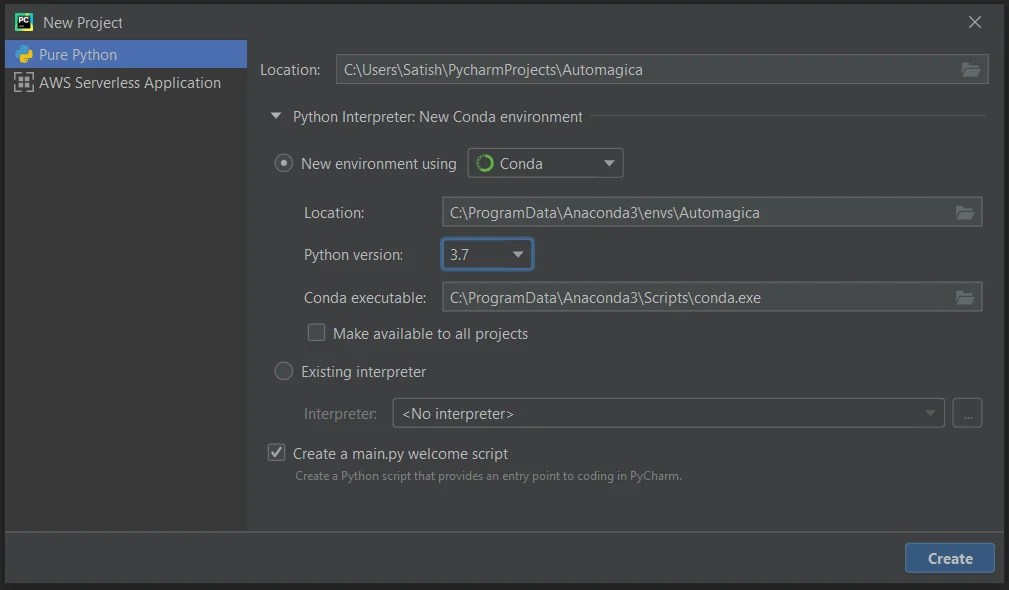
Task: Collapse the Python Interpreter section
Action: click(276, 116)
